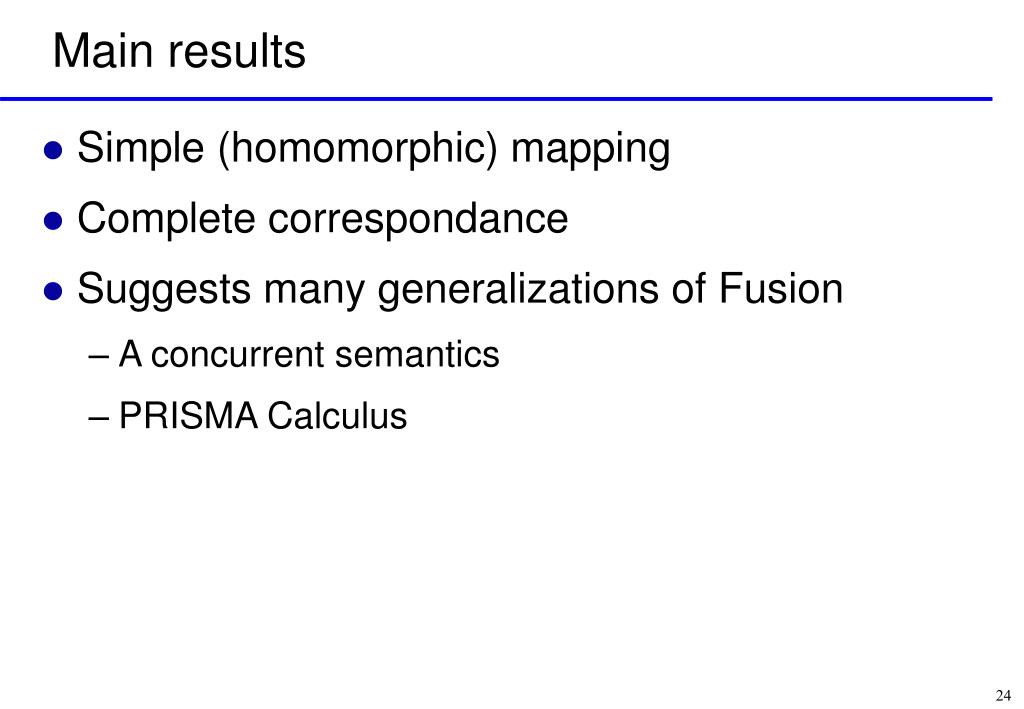This screenshot has width=1024, height=709.
Task: Click the word "mapping" in the first bullet
Action: click(590, 150)
